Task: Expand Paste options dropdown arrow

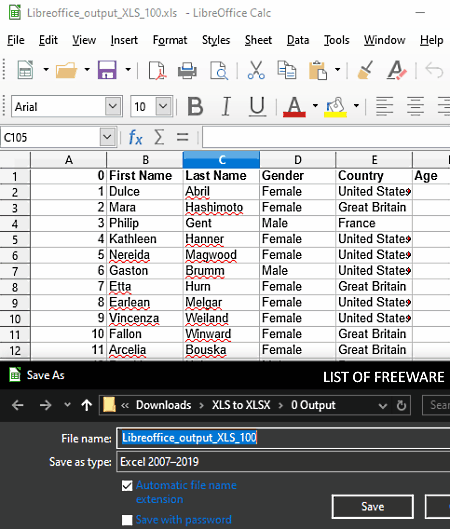Action: [337, 70]
